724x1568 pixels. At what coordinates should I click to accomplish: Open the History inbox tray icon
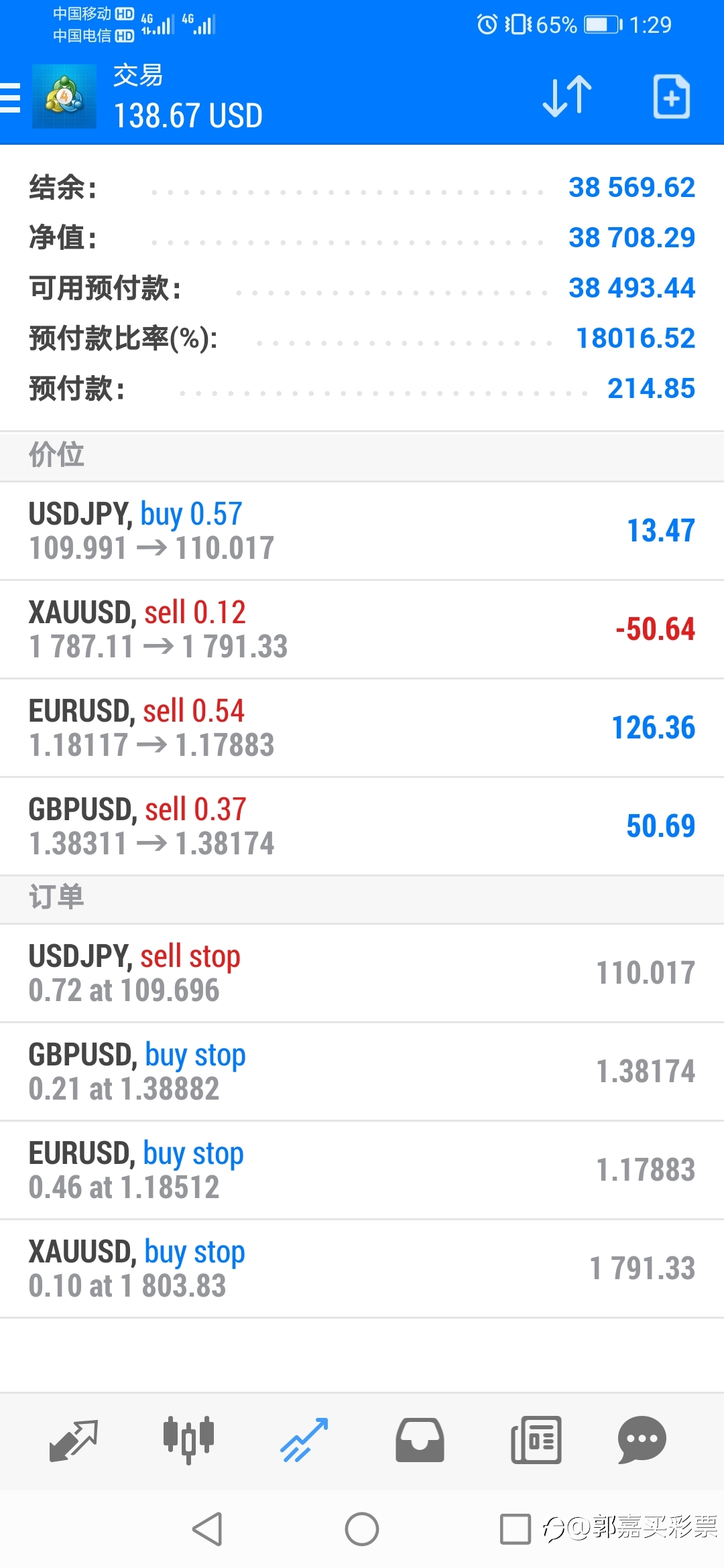point(420,1440)
